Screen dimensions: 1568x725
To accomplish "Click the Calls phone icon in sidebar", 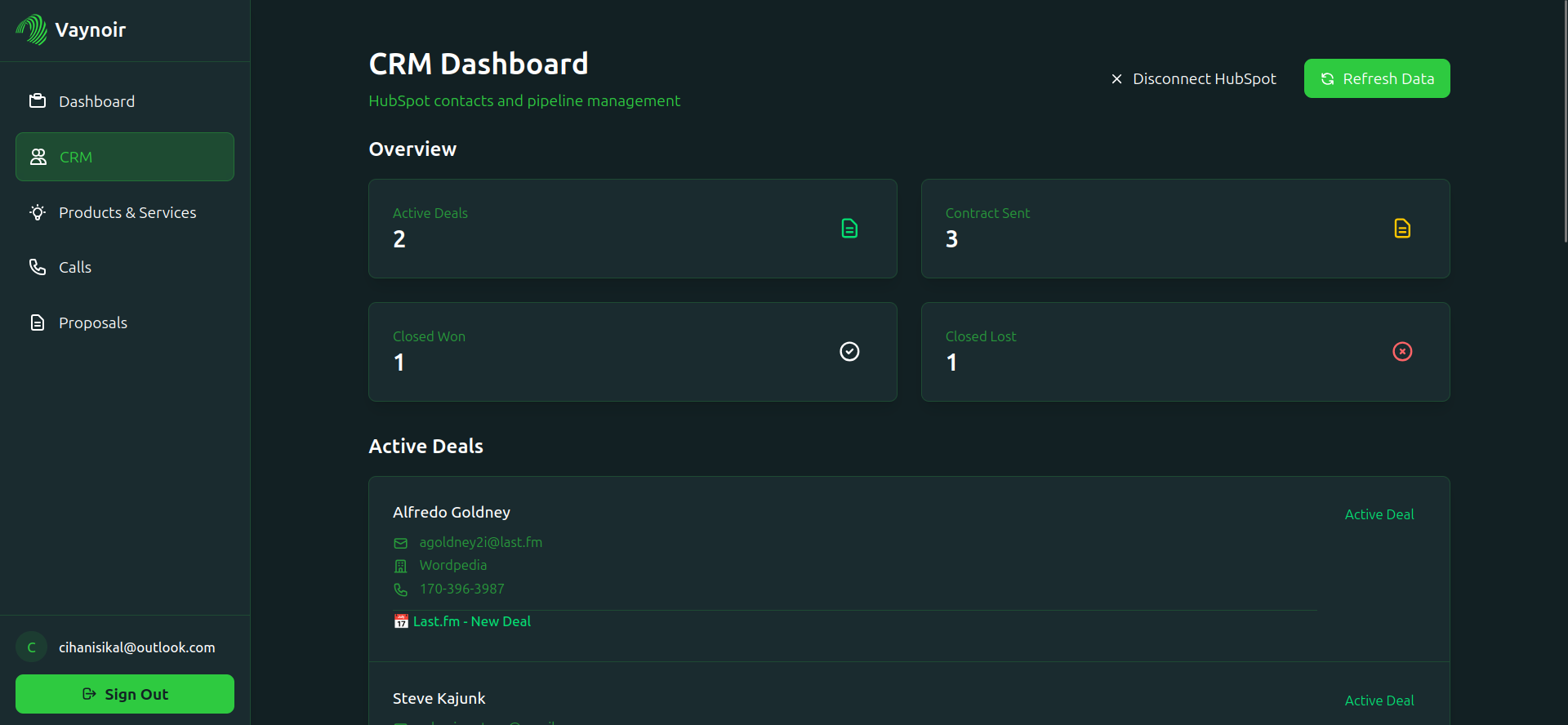I will tap(38, 267).
